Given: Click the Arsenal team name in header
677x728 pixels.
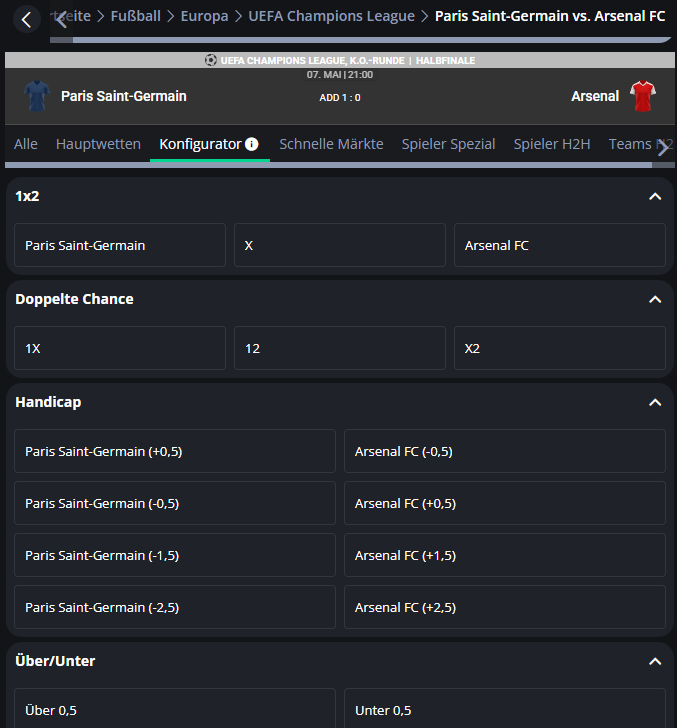Looking at the screenshot, I should coord(595,96).
